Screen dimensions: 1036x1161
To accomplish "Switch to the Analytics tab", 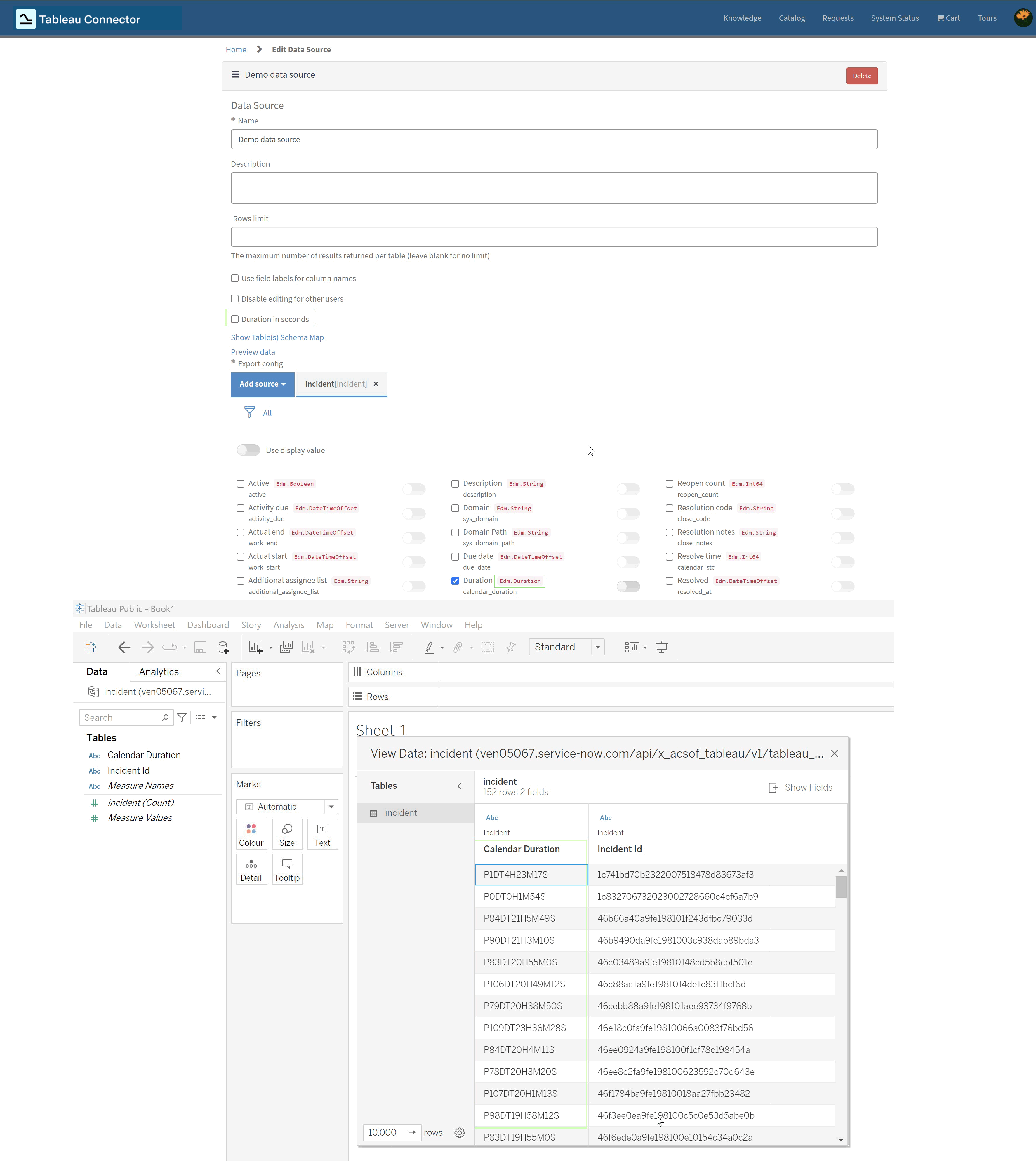I will click(158, 671).
